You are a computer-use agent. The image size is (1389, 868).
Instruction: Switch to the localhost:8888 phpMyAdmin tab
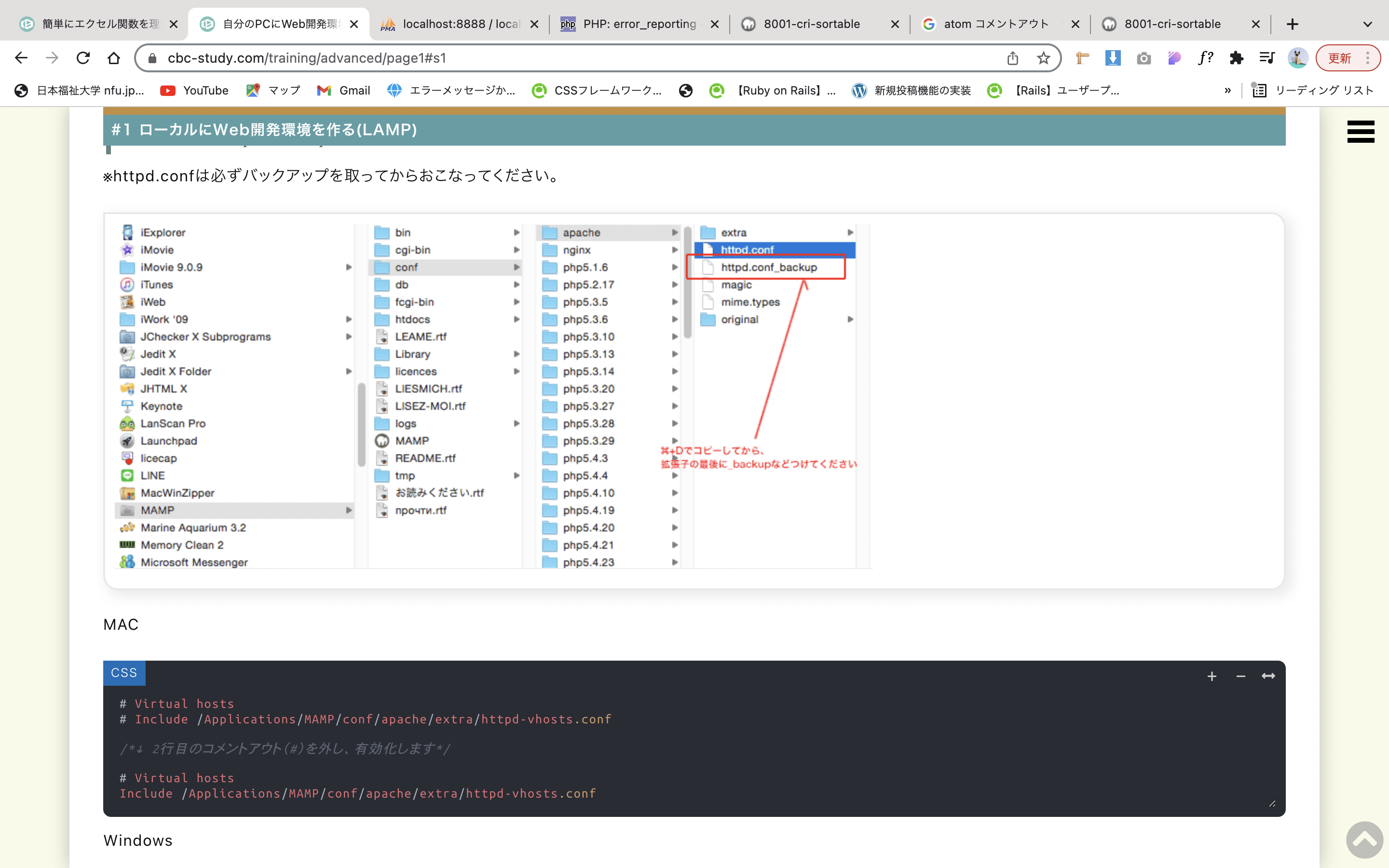tap(460, 24)
